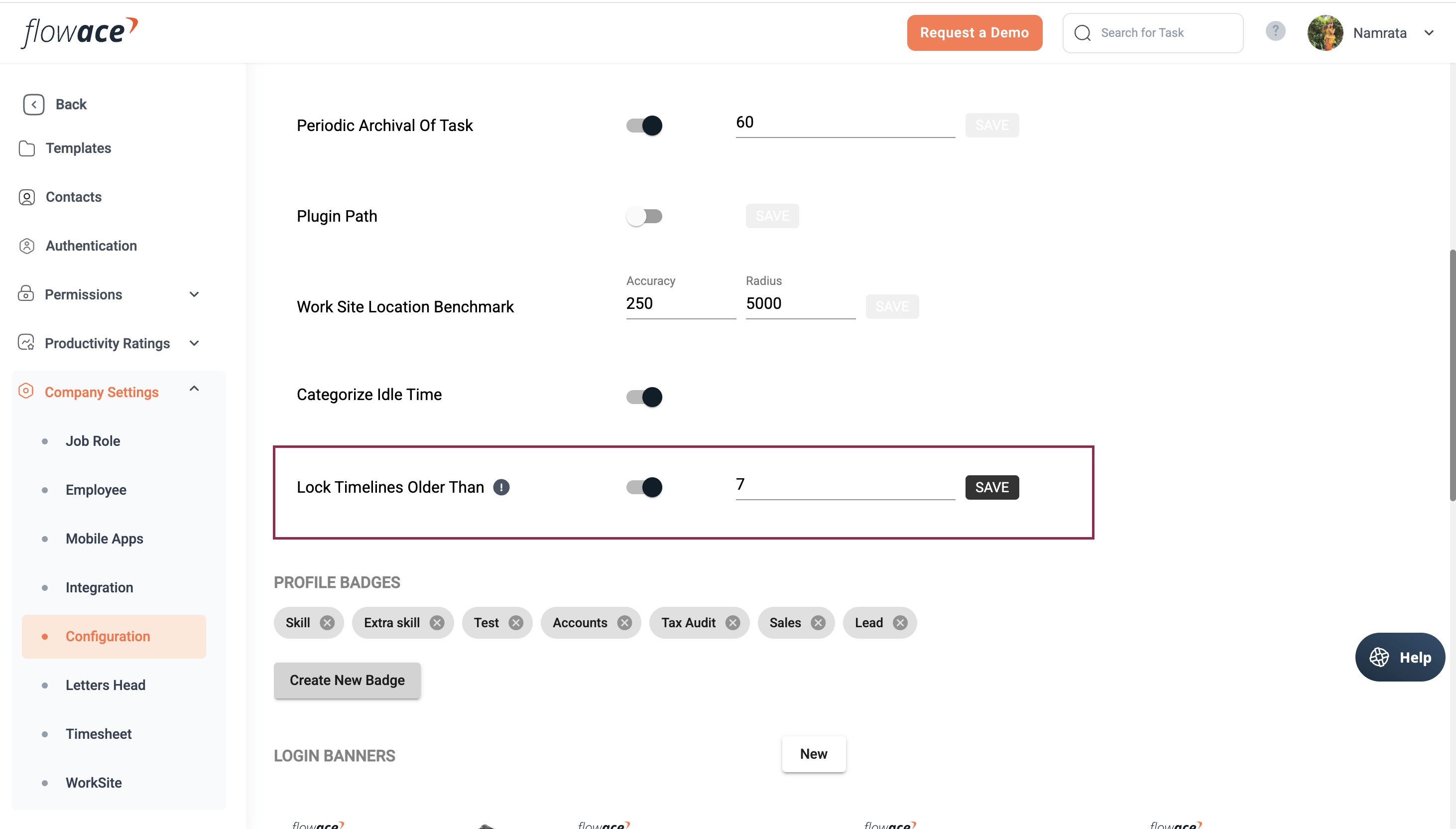Click the Skill badge label
The width and height of the screenshot is (1456, 829).
(298, 623)
